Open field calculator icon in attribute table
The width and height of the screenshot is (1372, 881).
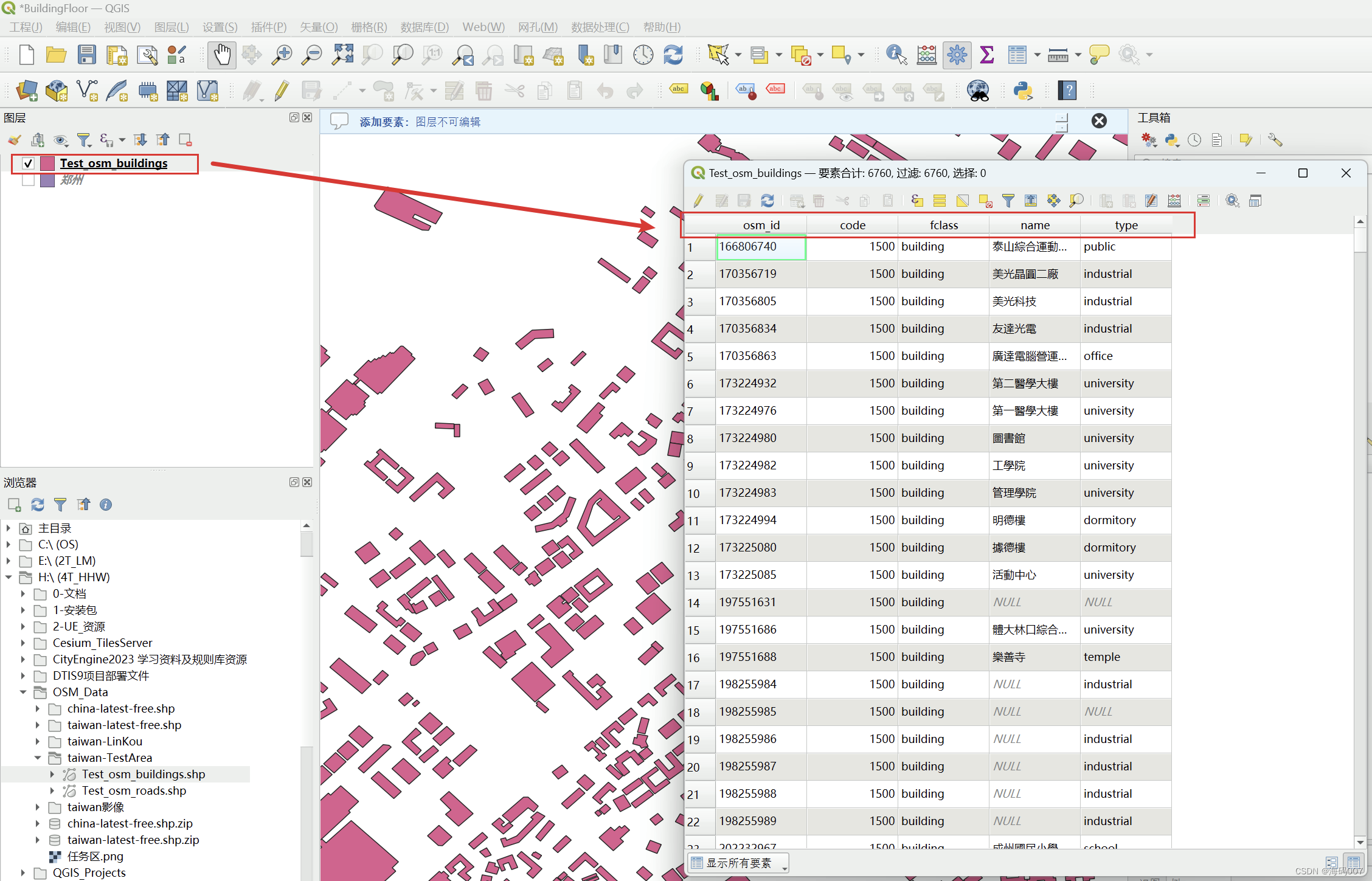[x=1174, y=201]
